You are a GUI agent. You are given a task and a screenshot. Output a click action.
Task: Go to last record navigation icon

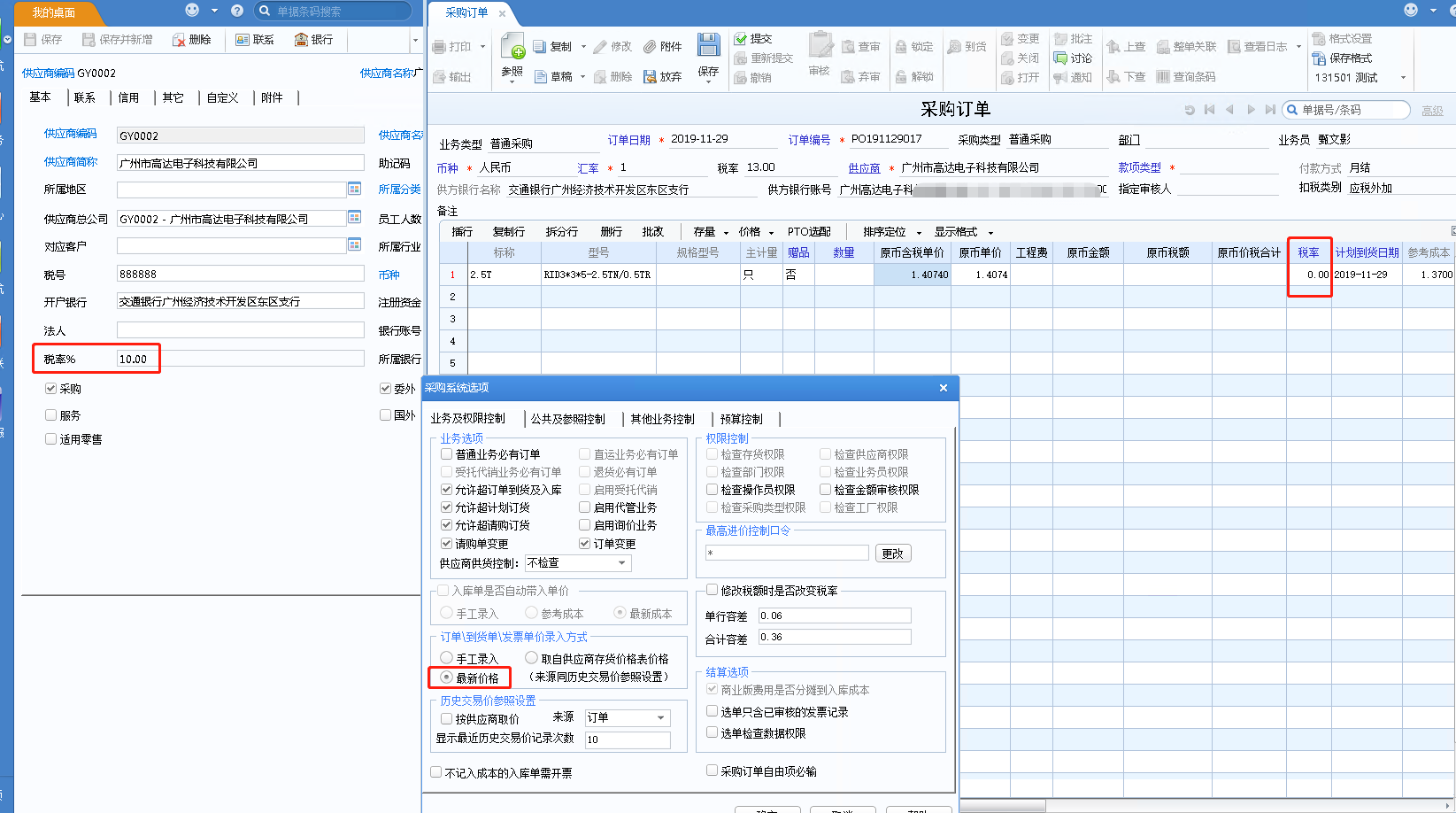point(1270,110)
